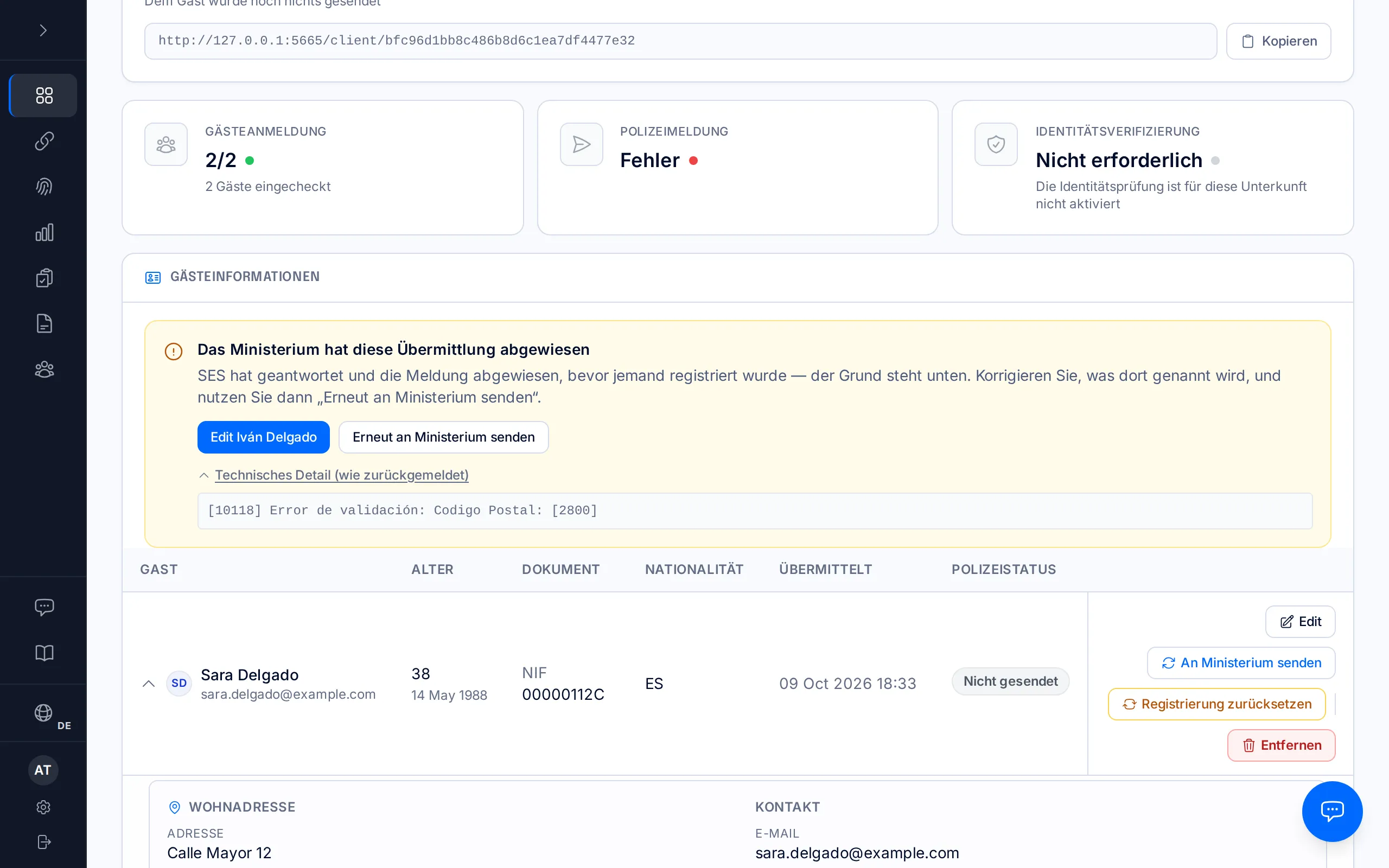Click An Ministerium senden button
The height and width of the screenshot is (868, 1389).
point(1241,663)
